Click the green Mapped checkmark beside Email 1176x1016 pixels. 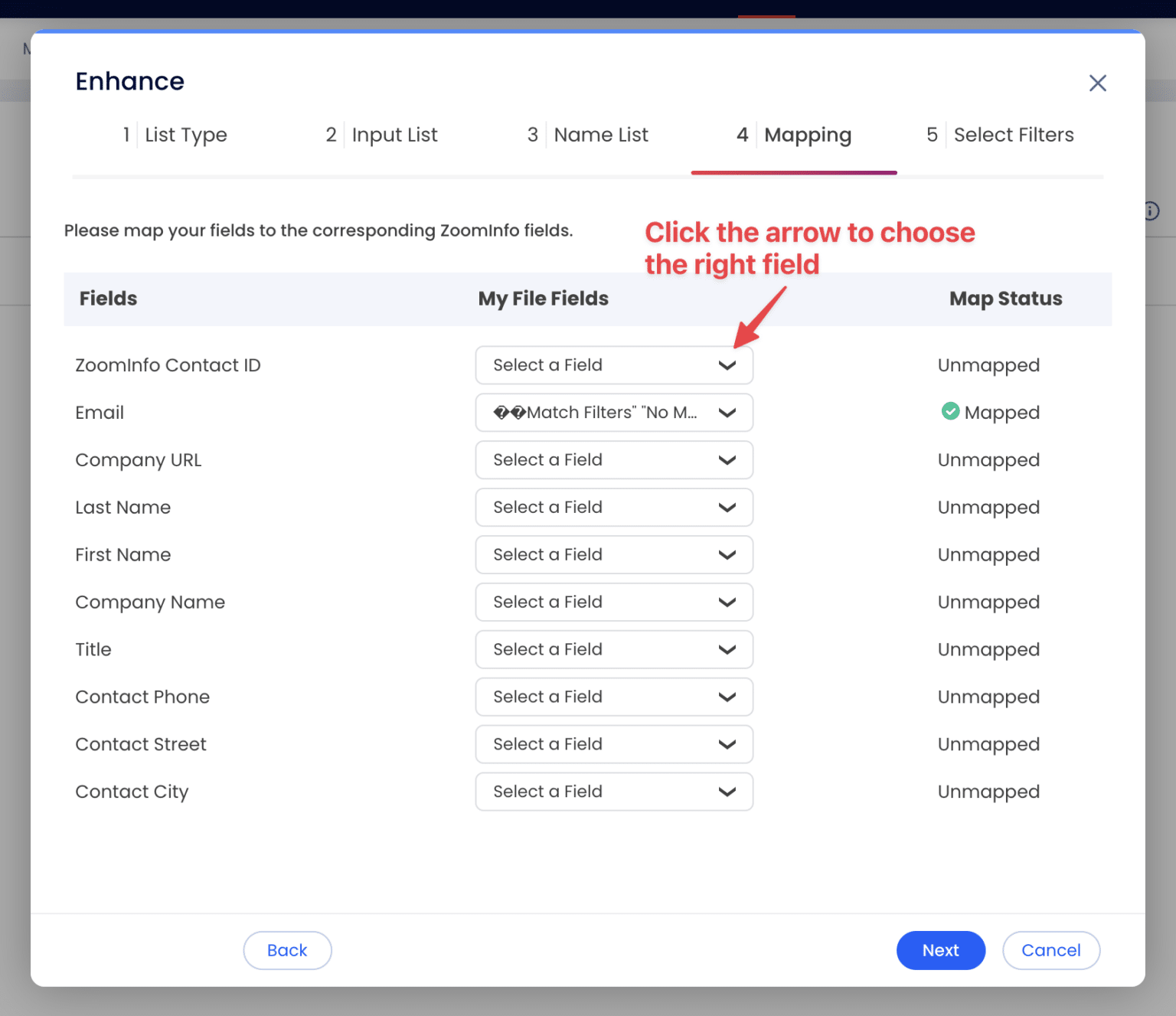[x=951, y=411]
